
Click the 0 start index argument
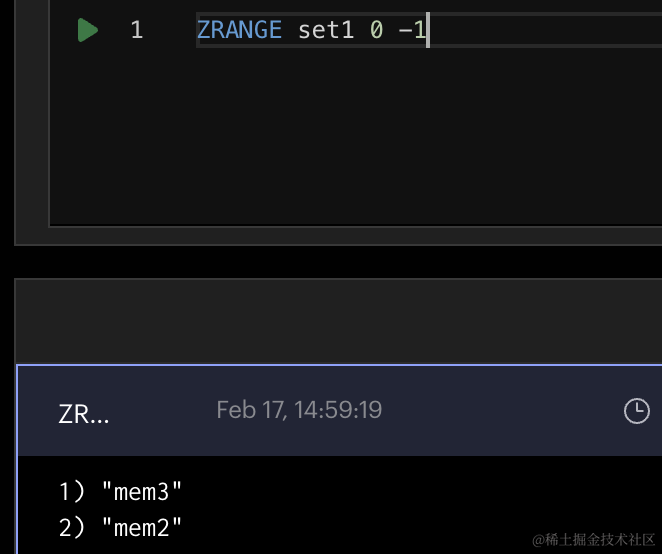pyautogui.click(x=376, y=30)
